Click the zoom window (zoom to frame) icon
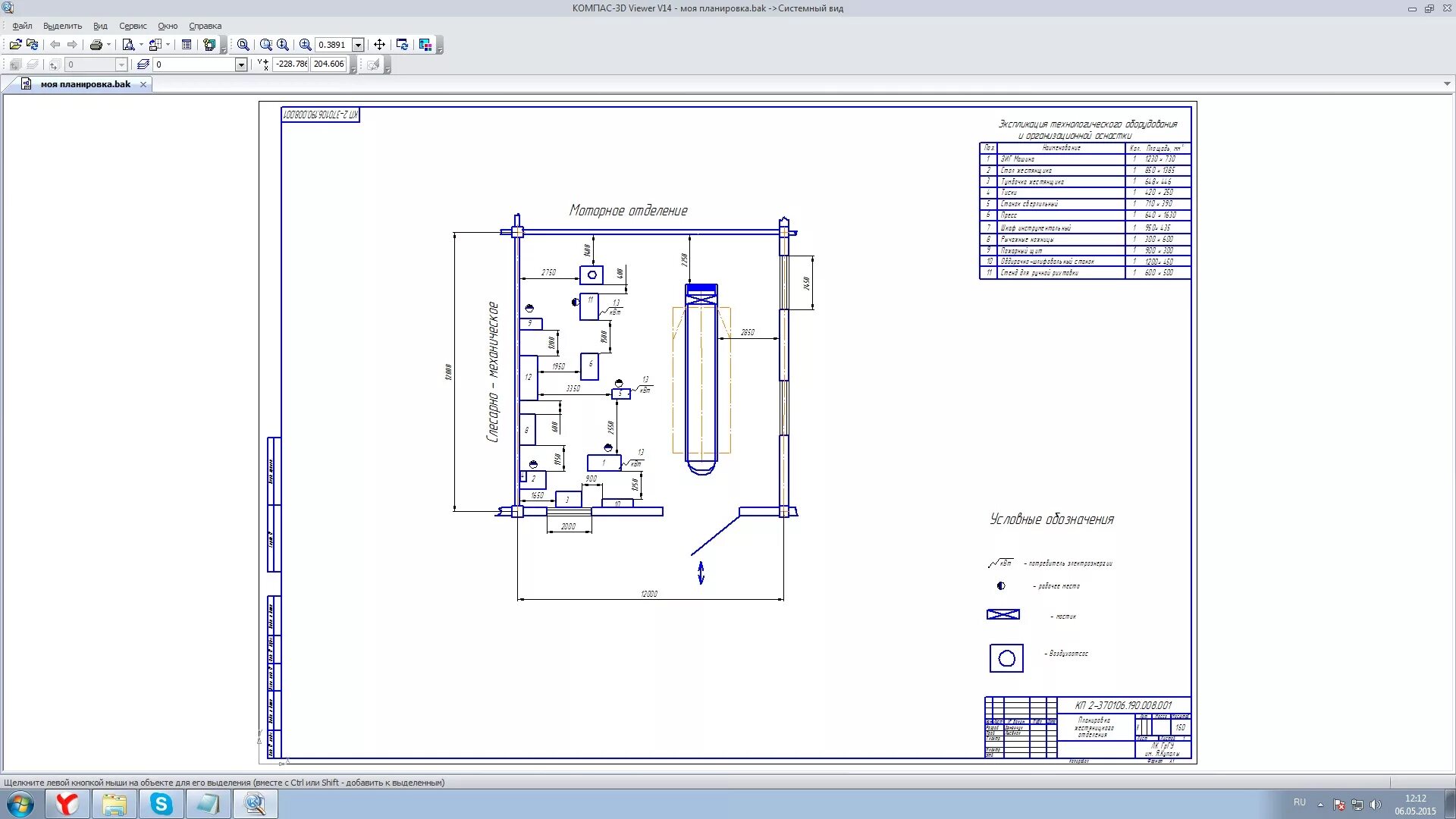 point(265,45)
